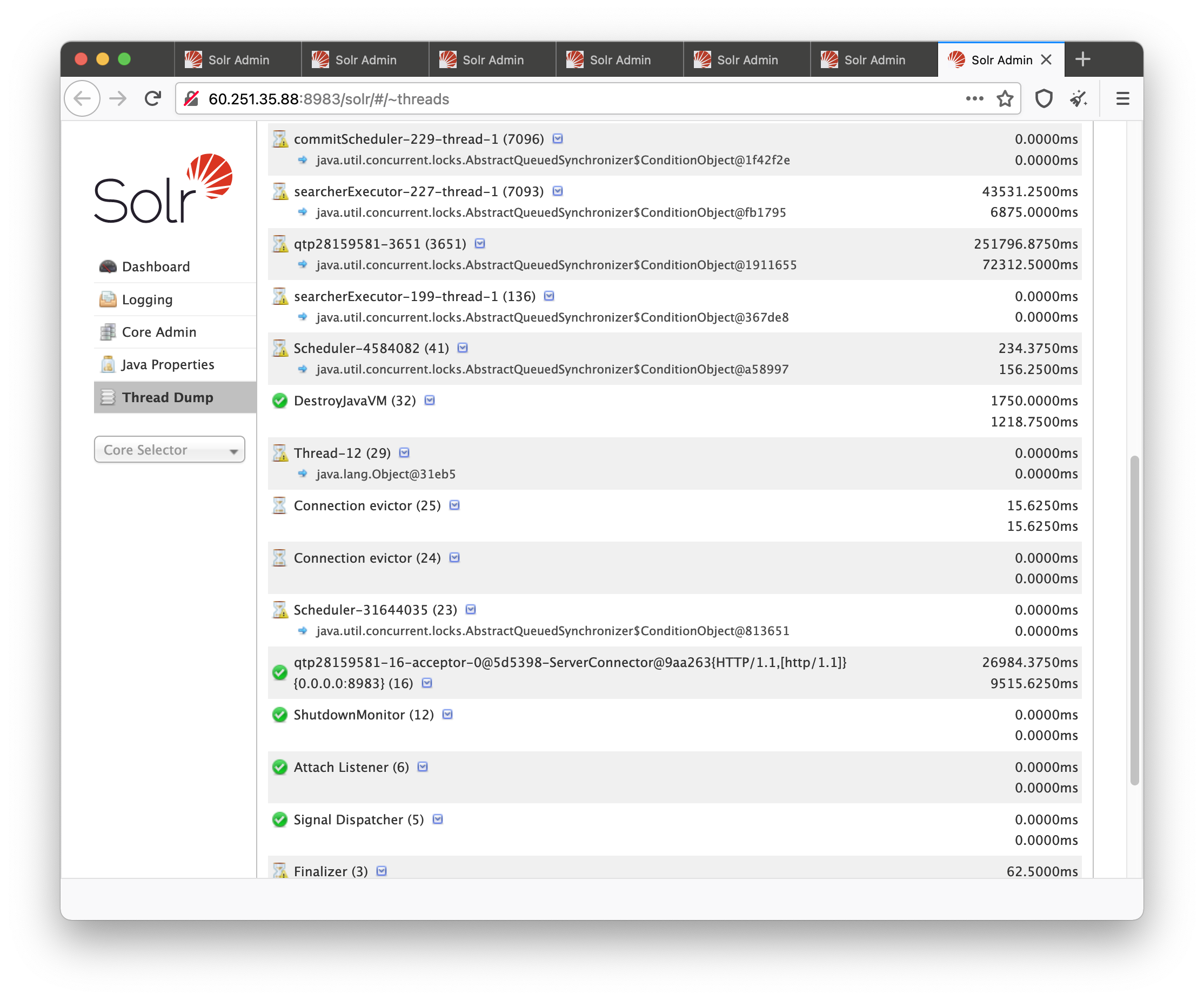Screen dimensions: 1204x1000
Task: Open the Logging section
Action: coord(175,299)
